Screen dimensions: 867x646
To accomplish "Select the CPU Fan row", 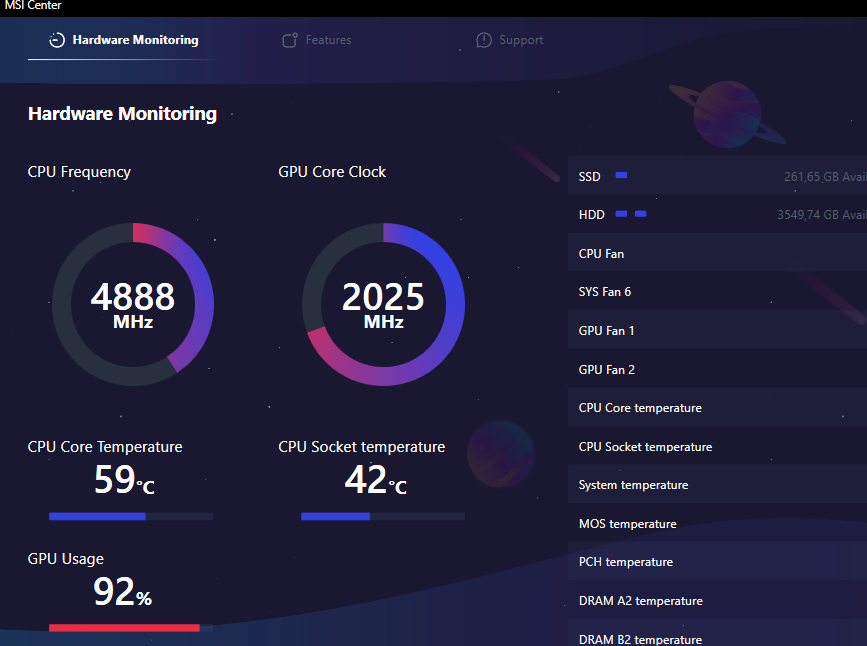I will click(x=717, y=253).
